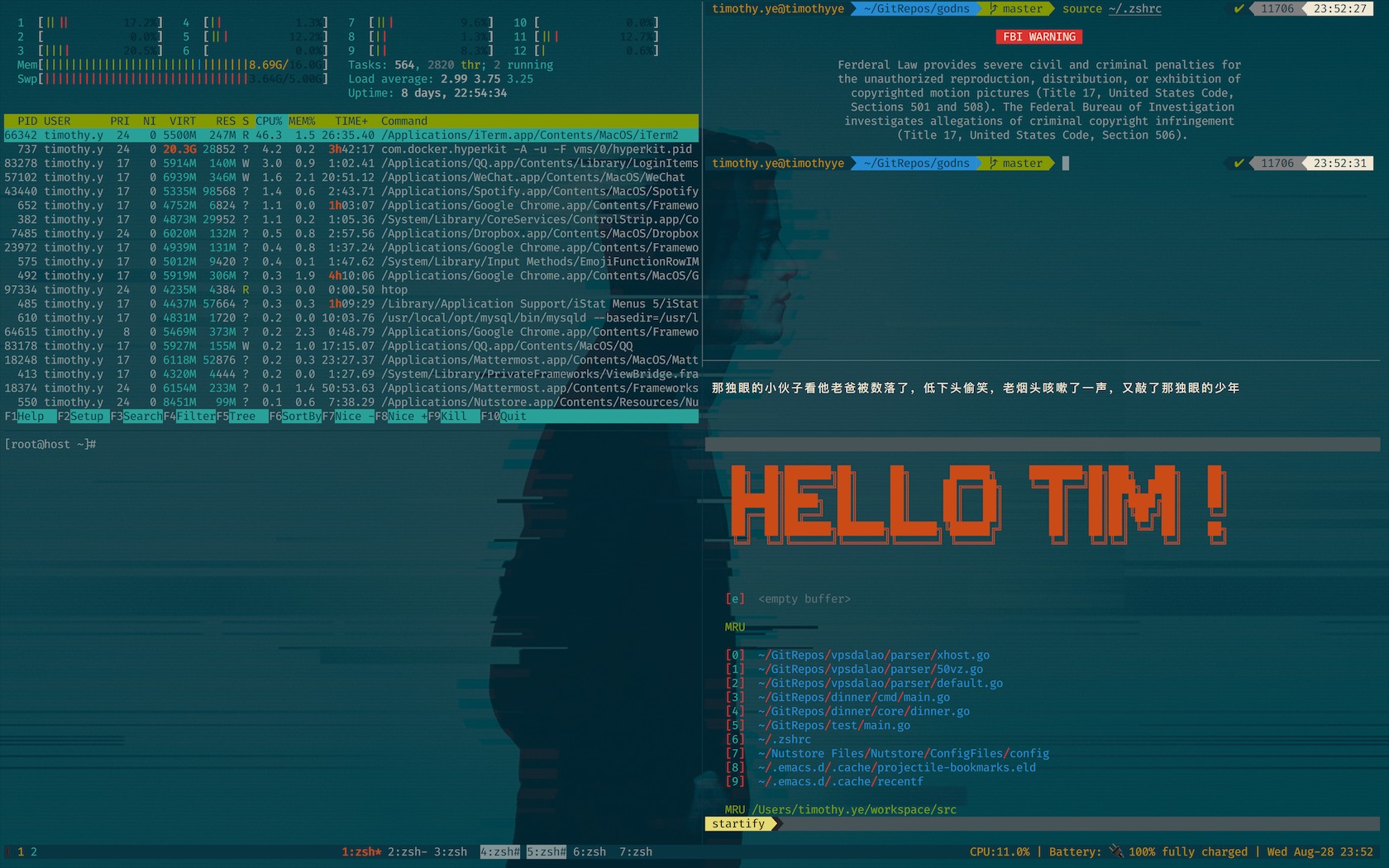This screenshot has width=1389, height=868.
Task: Open MRU entry [5] test/main.go
Action: click(818, 726)
